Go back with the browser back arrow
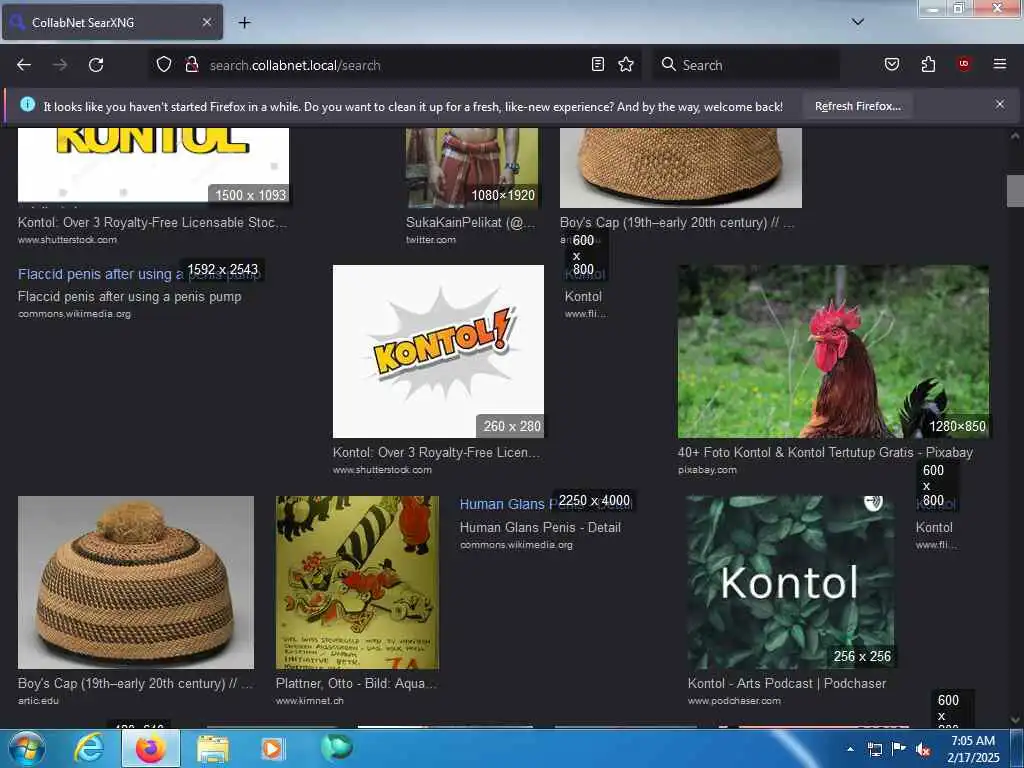This screenshot has height=768, width=1024. click(24, 65)
